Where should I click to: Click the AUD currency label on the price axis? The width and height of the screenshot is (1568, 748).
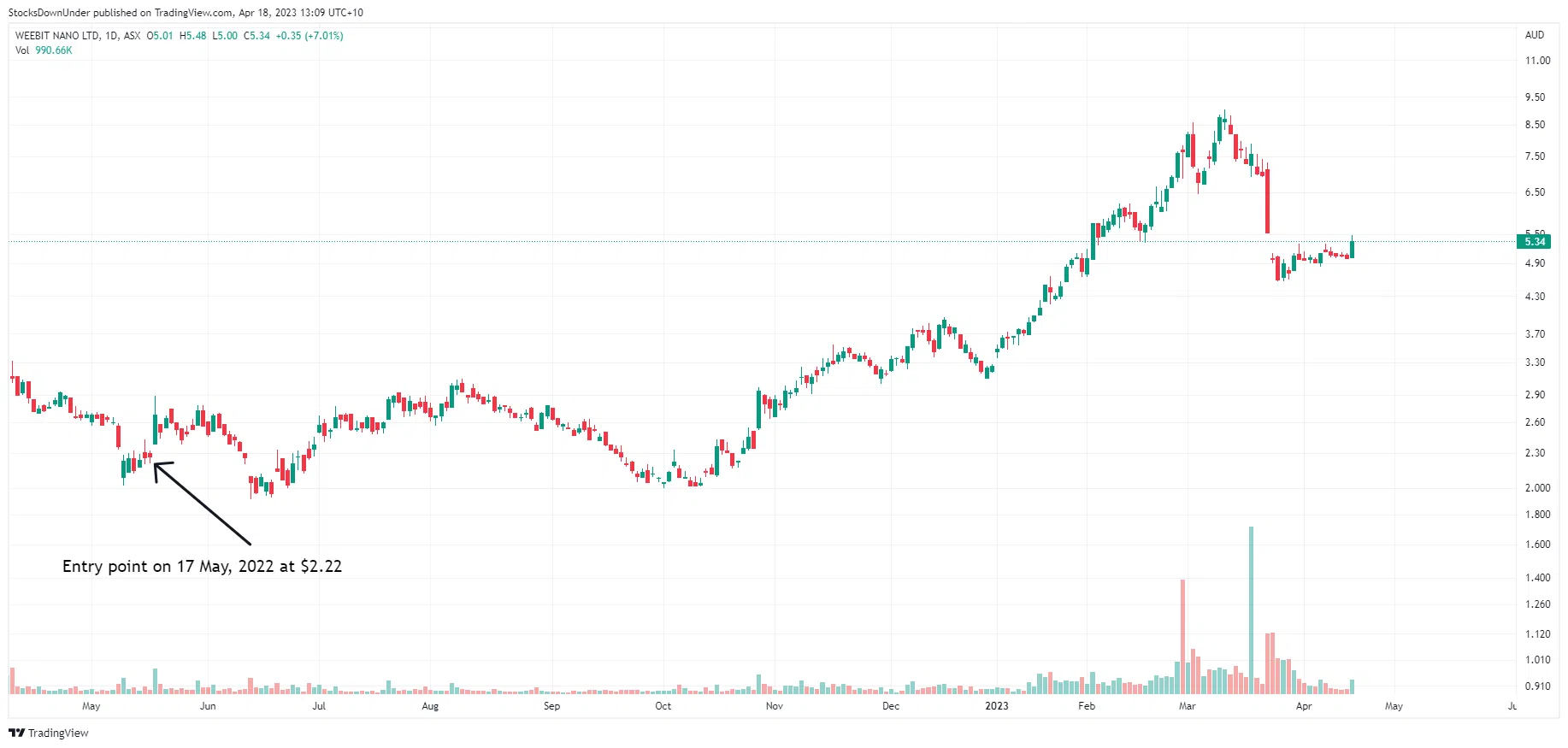point(1534,35)
